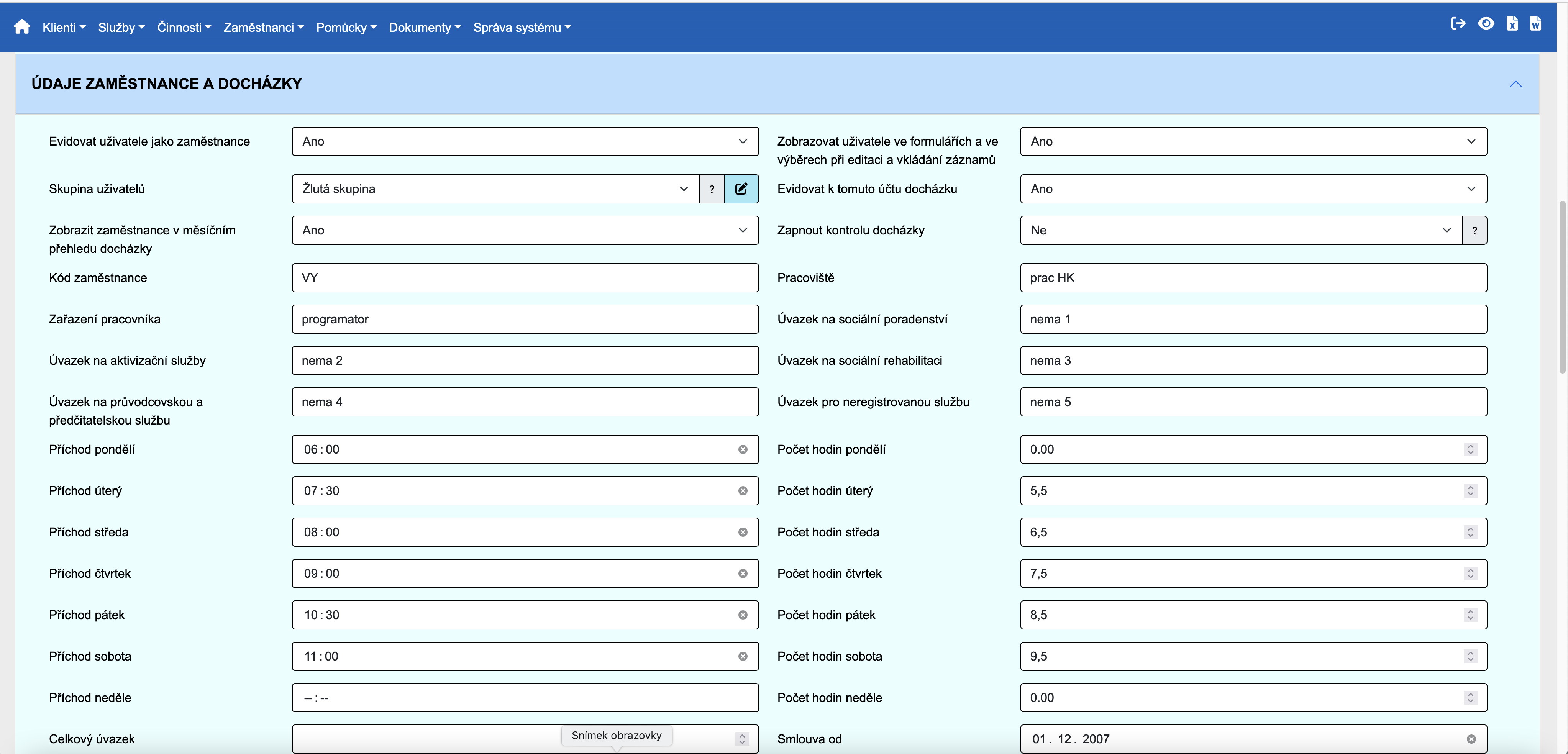Open Evidovat uživatele jako zaměstnance dropdown

pyautogui.click(x=525, y=141)
